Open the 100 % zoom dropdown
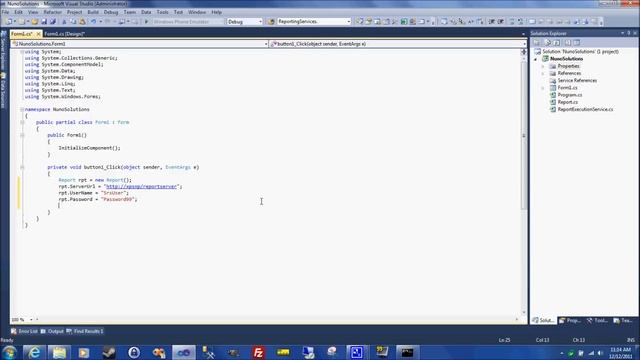 (x=31, y=320)
